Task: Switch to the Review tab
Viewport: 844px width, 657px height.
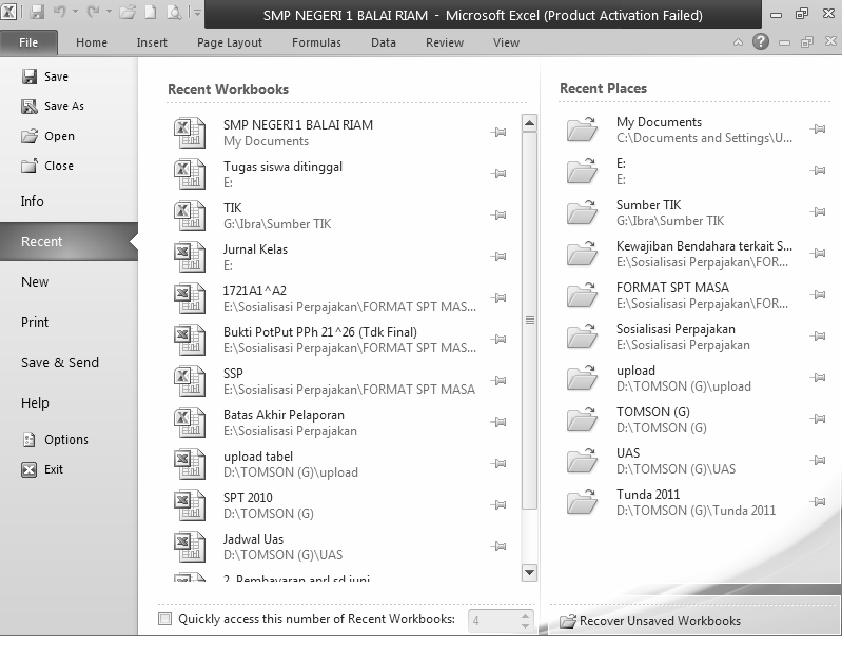Action: click(445, 43)
